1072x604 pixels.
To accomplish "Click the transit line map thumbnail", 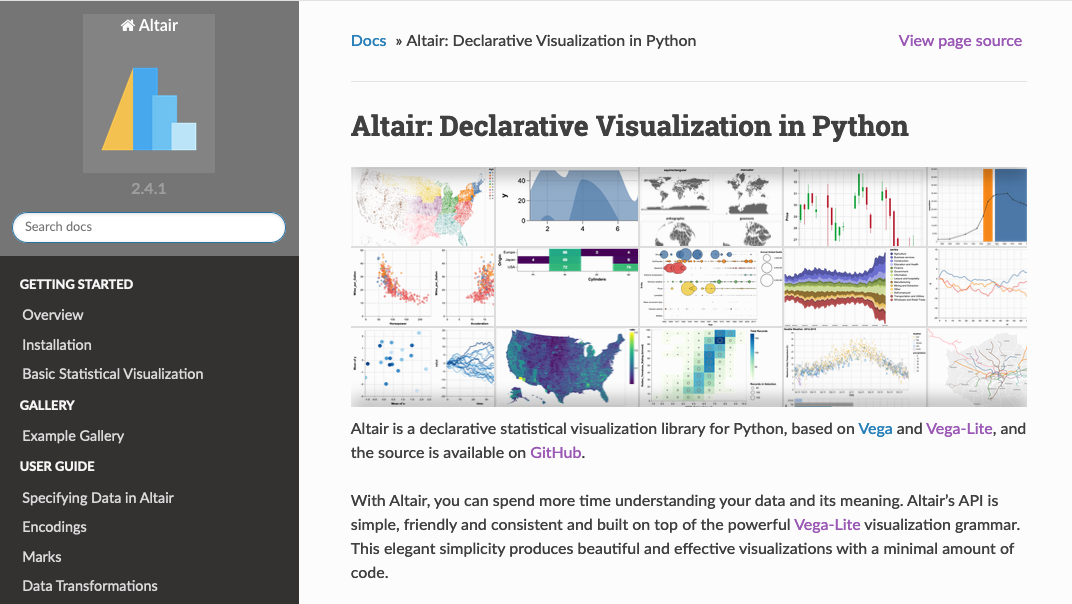I will (977, 367).
